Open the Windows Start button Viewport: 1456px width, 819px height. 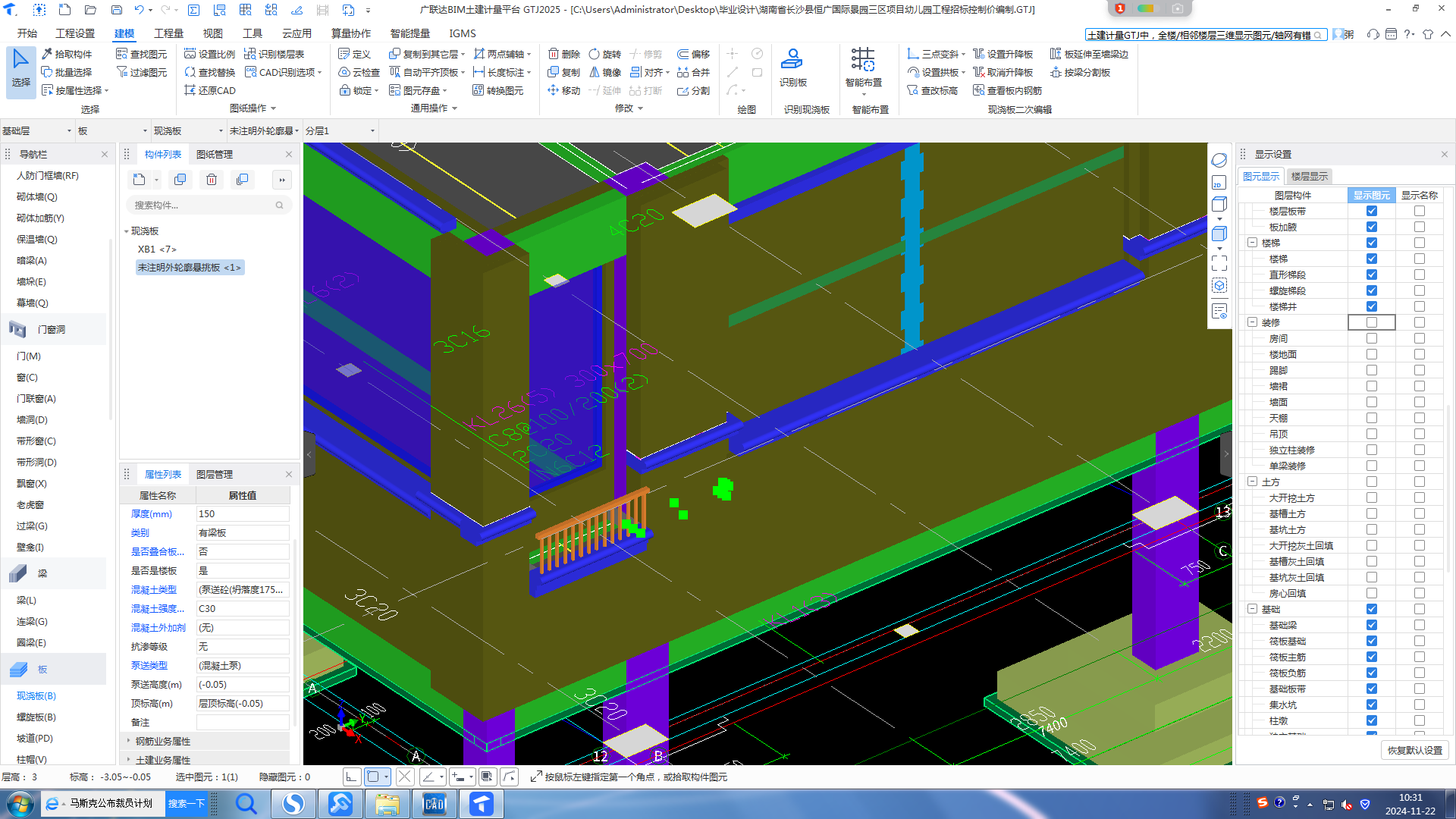[20, 803]
